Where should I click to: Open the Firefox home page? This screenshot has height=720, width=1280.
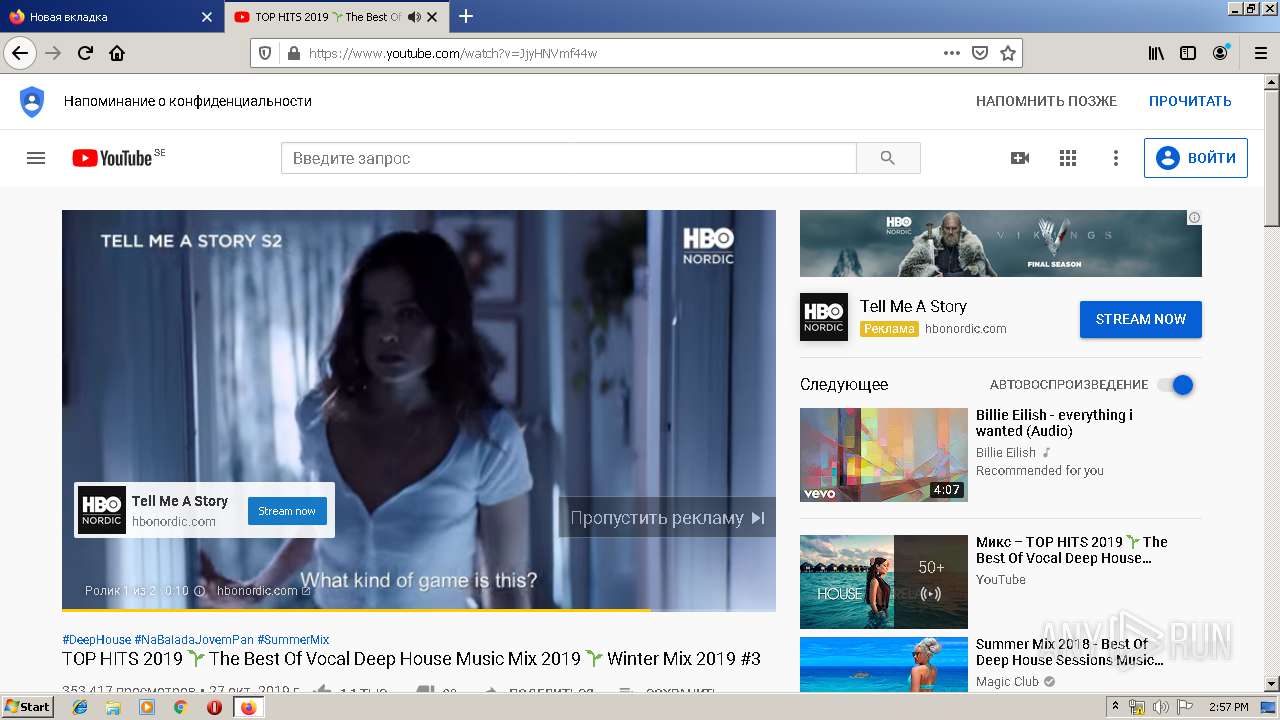pos(117,53)
